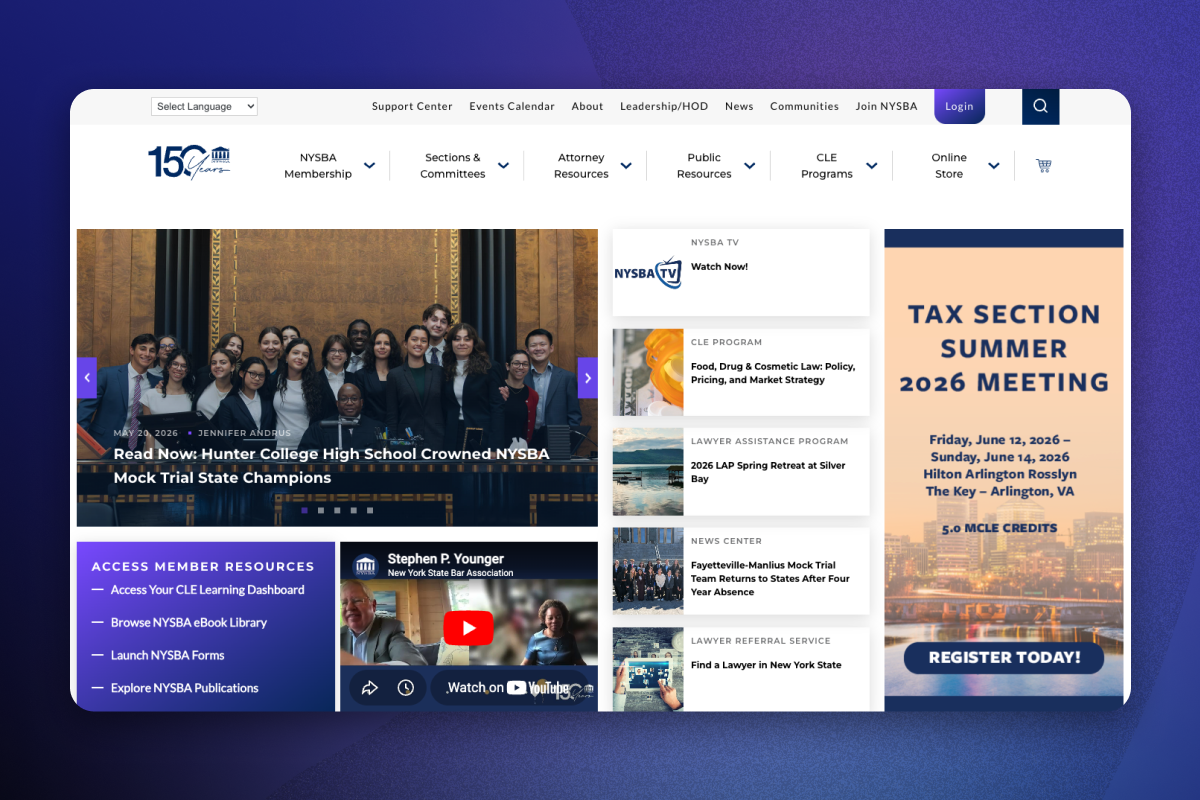This screenshot has height=800, width=1200.
Task: Click the About link
Action: coord(587,106)
